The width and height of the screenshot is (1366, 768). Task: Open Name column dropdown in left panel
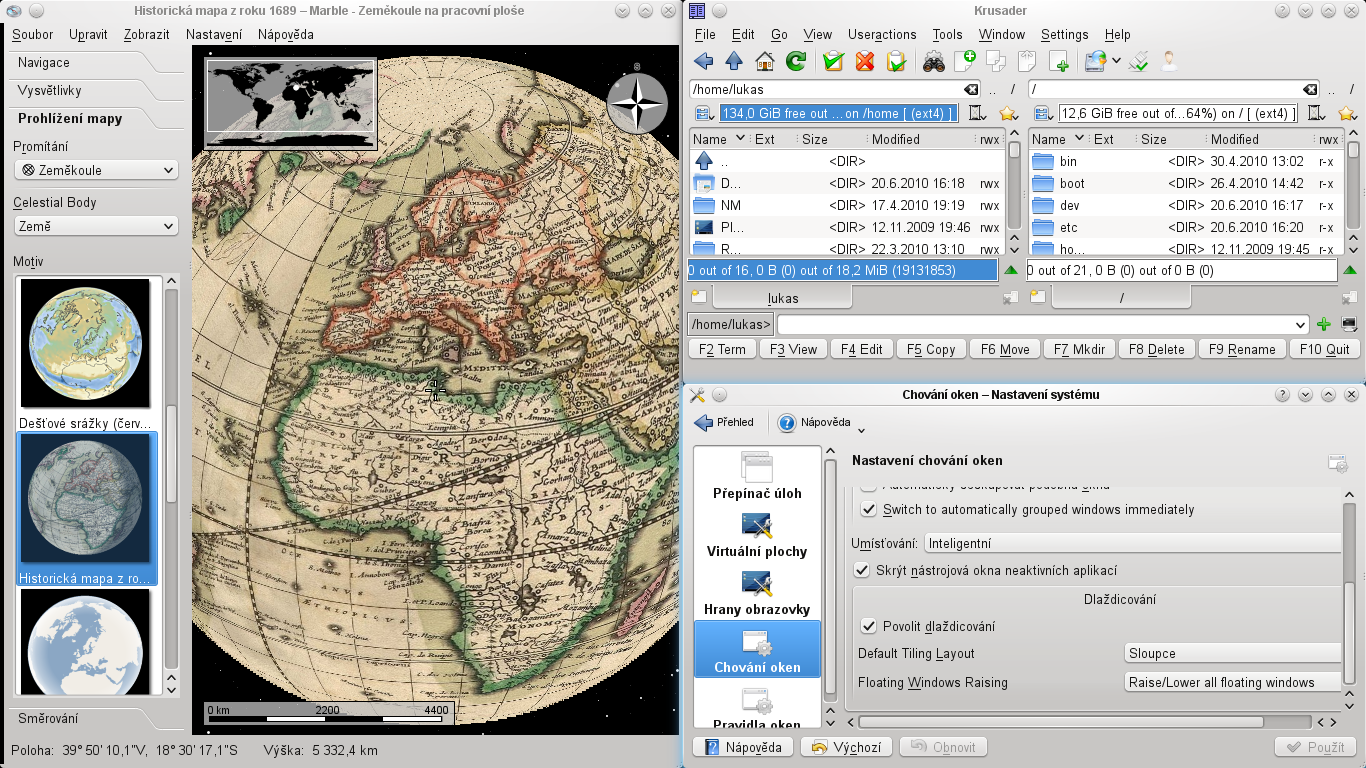click(740, 138)
